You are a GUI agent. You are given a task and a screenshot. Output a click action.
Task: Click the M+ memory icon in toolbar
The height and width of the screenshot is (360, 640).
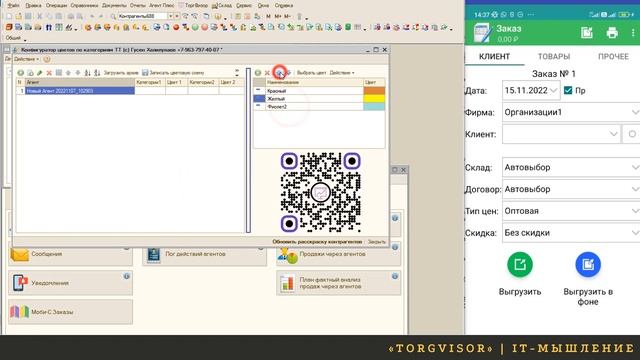[x=278, y=16]
